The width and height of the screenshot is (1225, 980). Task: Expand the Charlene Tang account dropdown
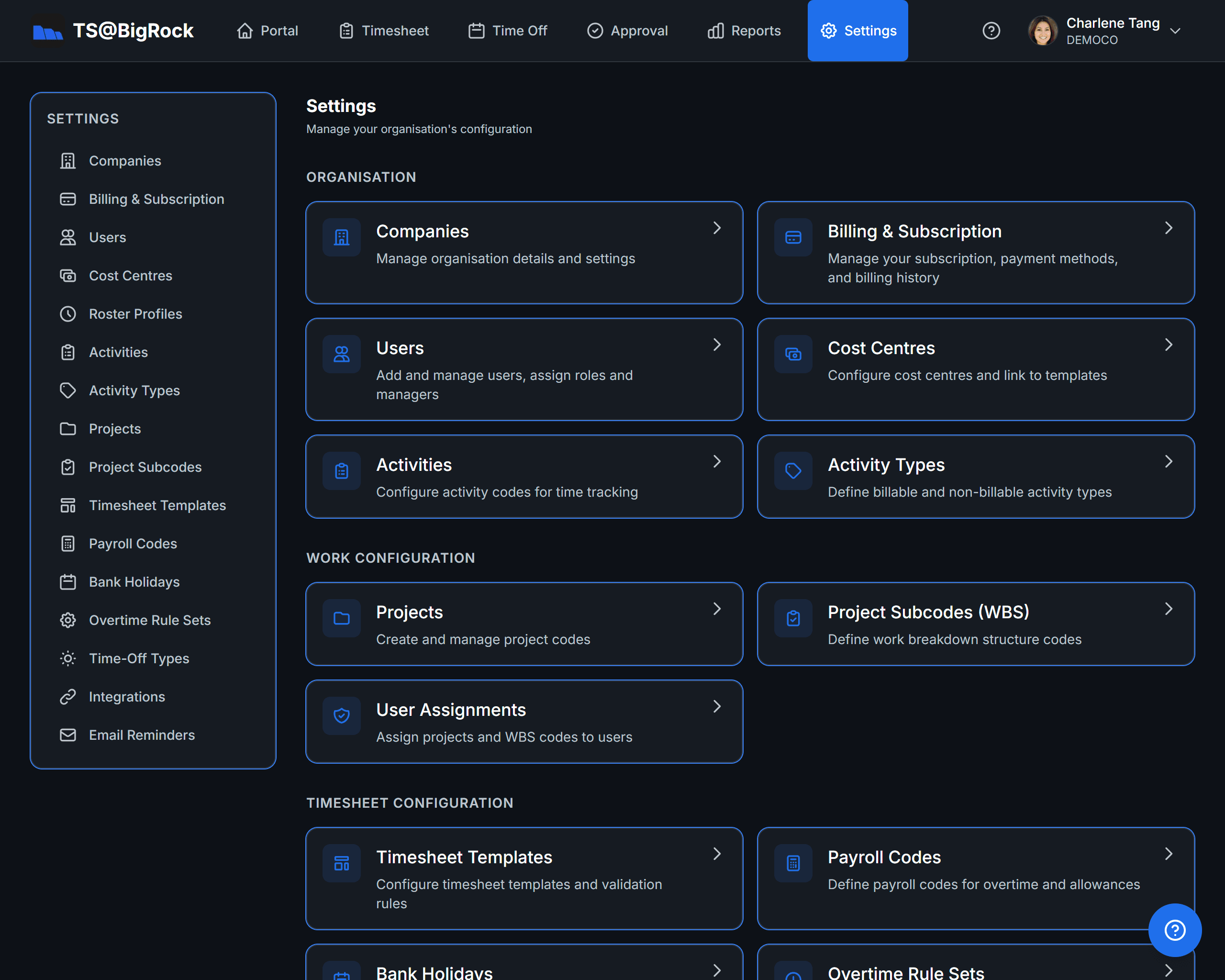click(x=1176, y=31)
